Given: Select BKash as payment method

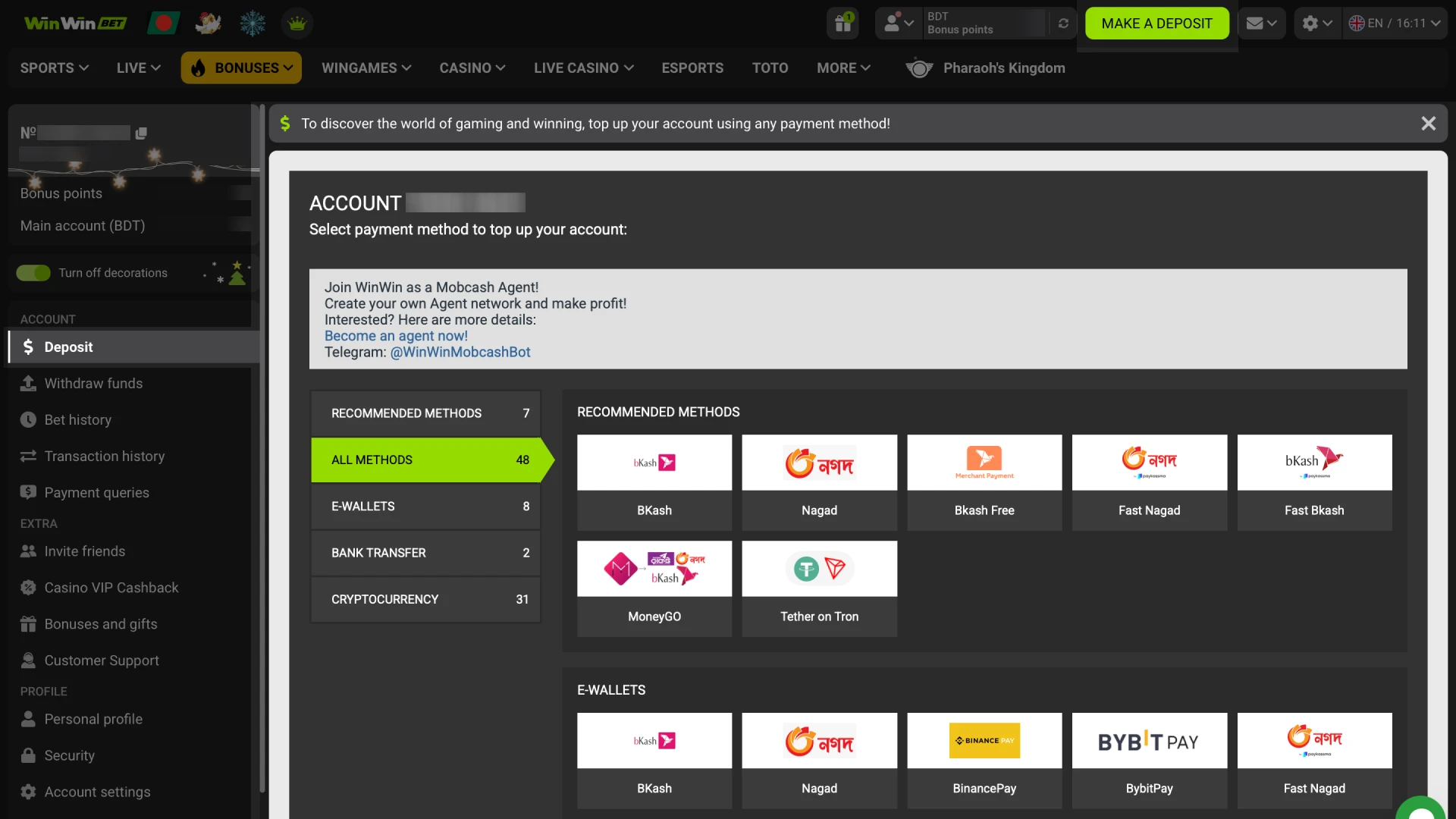Looking at the screenshot, I should pos(654,482).
